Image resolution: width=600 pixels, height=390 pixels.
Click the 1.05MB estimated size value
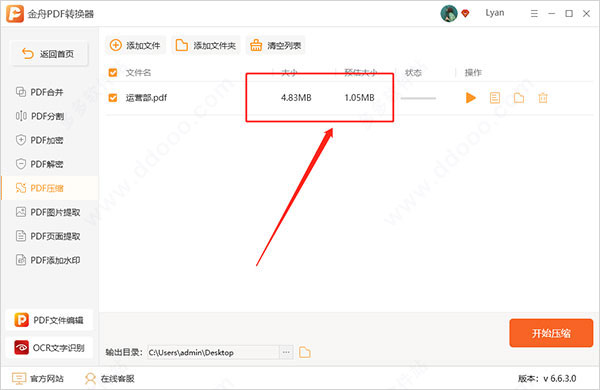pyautogui.click(x=359, y=98)
